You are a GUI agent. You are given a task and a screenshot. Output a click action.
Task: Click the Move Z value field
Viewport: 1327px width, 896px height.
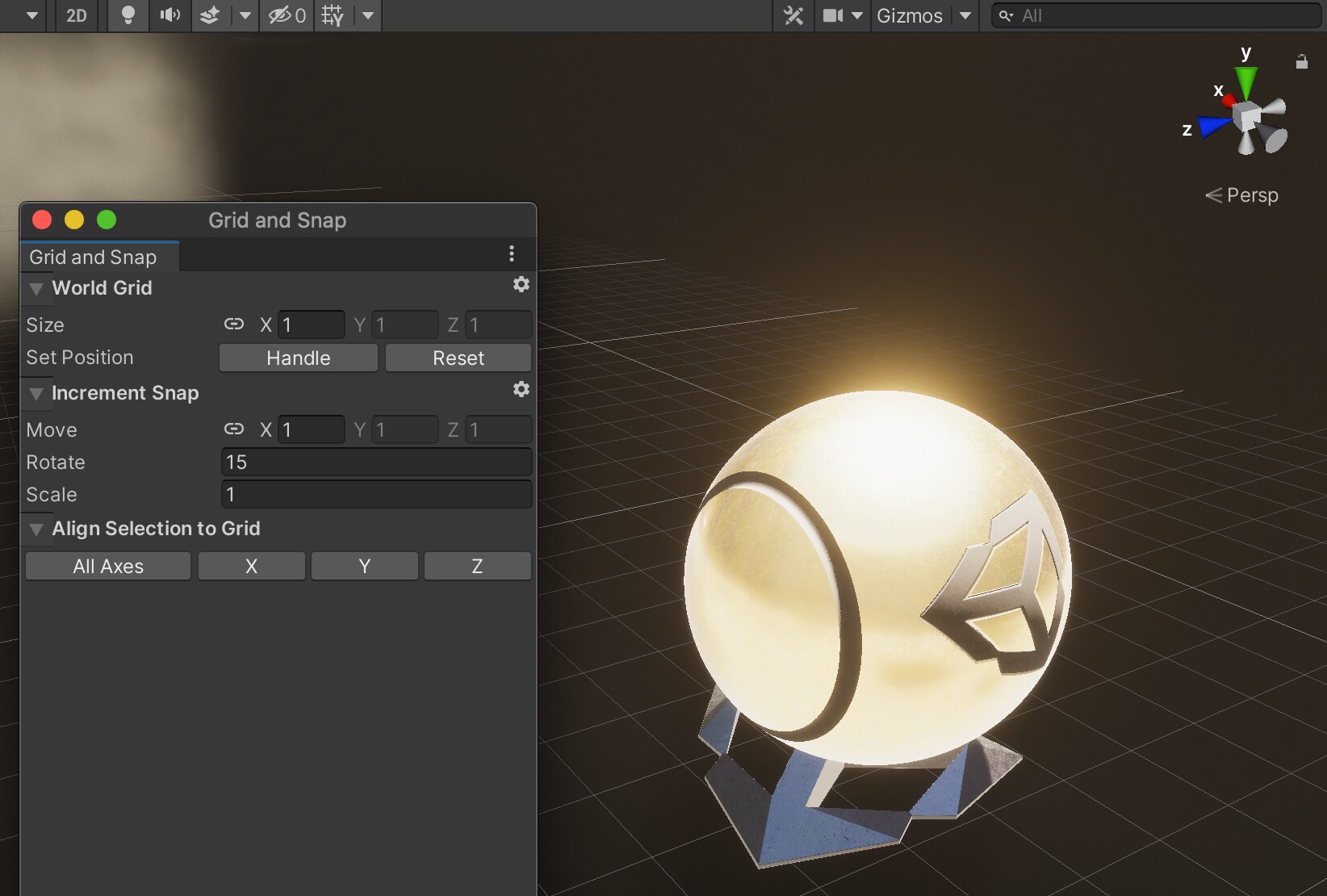pos(499,429)
